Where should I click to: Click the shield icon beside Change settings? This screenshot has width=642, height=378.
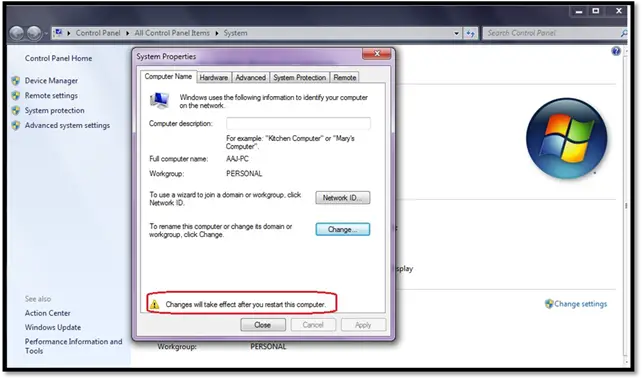(549, 304)
